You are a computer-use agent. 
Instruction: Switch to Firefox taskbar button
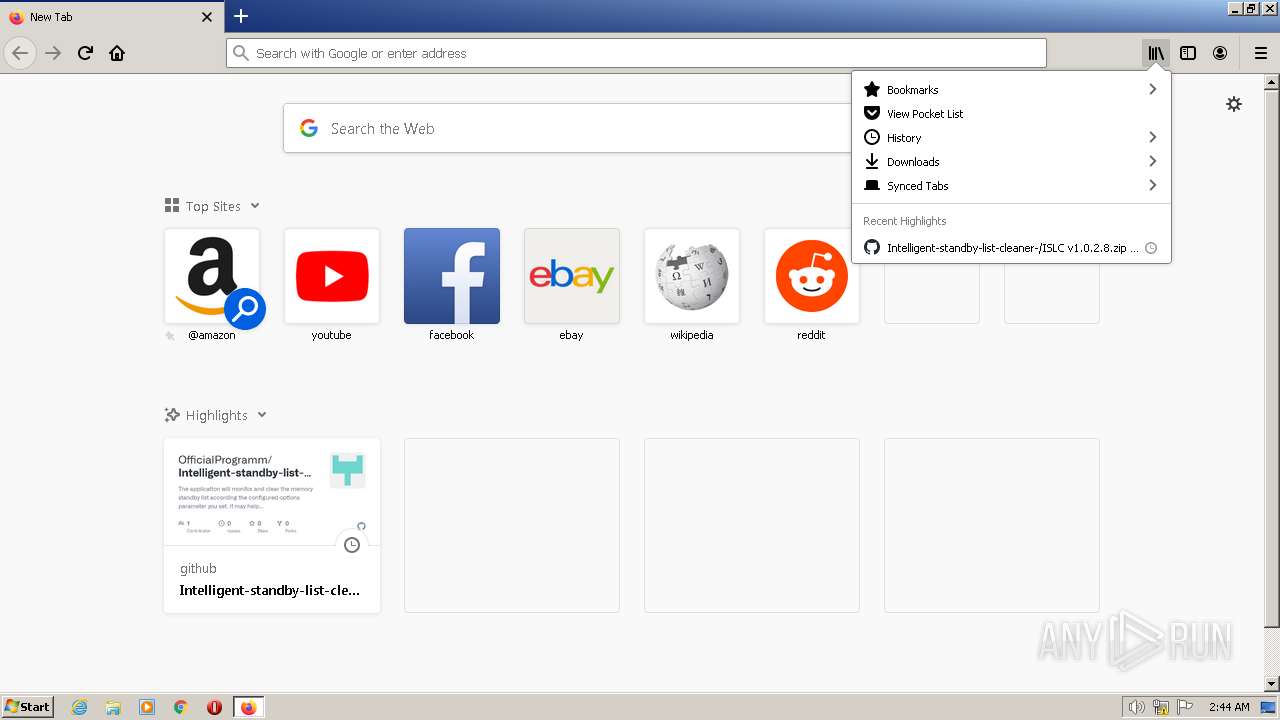(248, 707)
